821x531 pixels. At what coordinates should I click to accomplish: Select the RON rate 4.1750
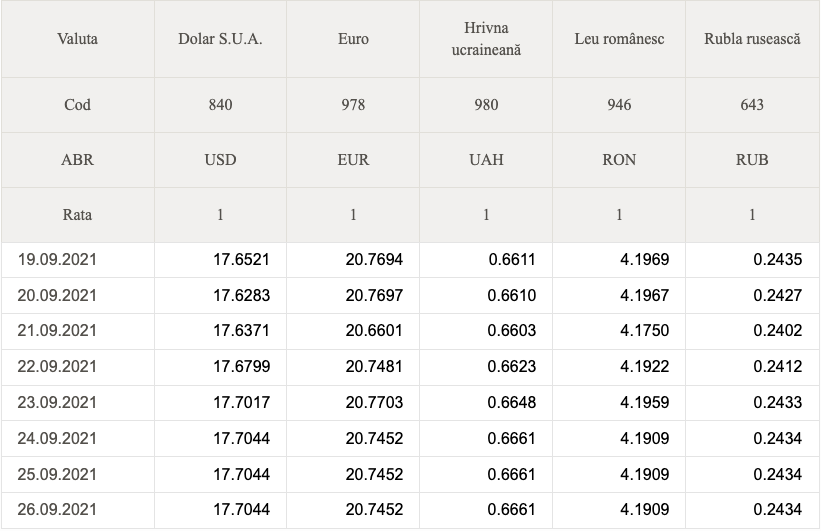coord(645,331)
